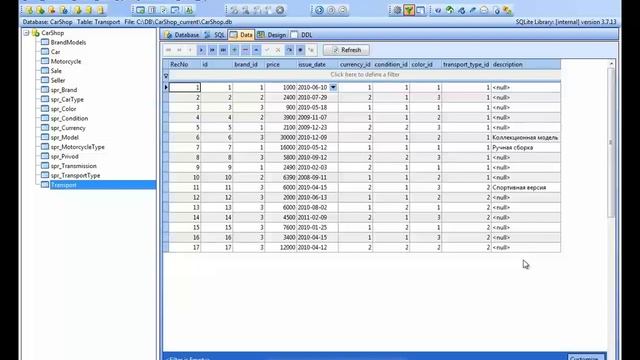Select the highlighted Transport table

[x=63, y=185]
